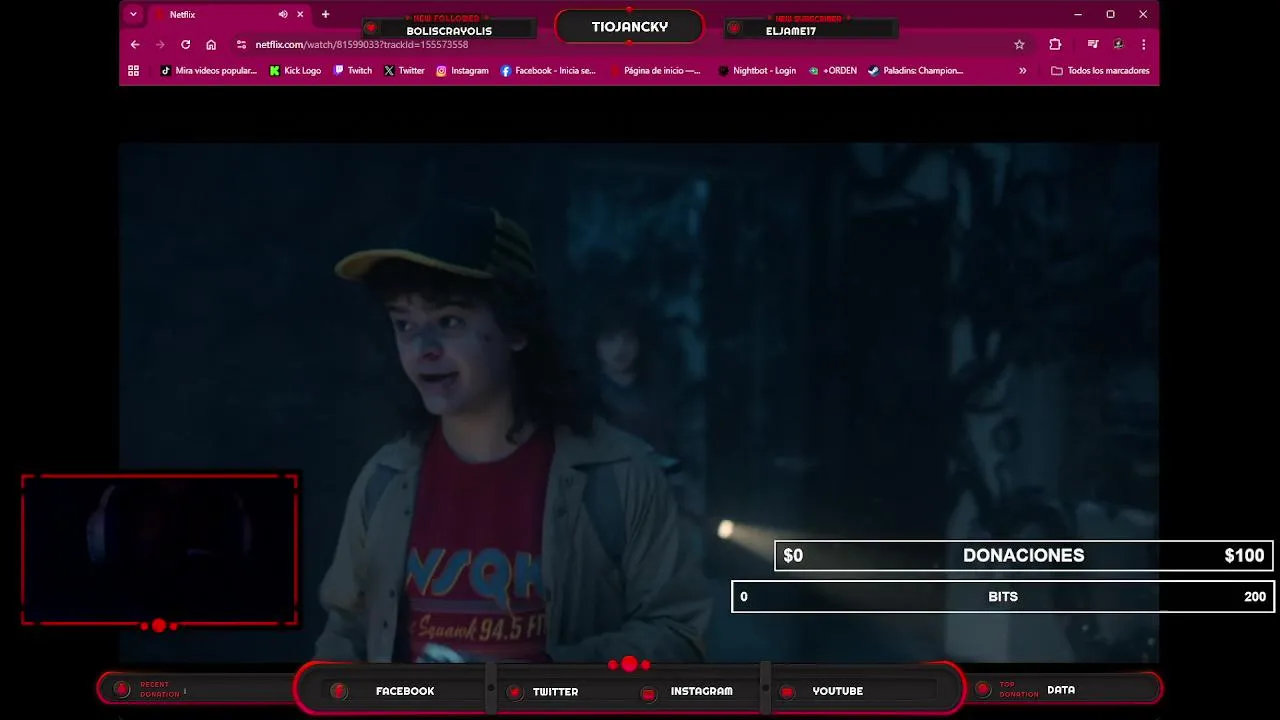
Task: Open the TikTok 'Mira videos popular...' bookmark
Action: click(208, 71)
